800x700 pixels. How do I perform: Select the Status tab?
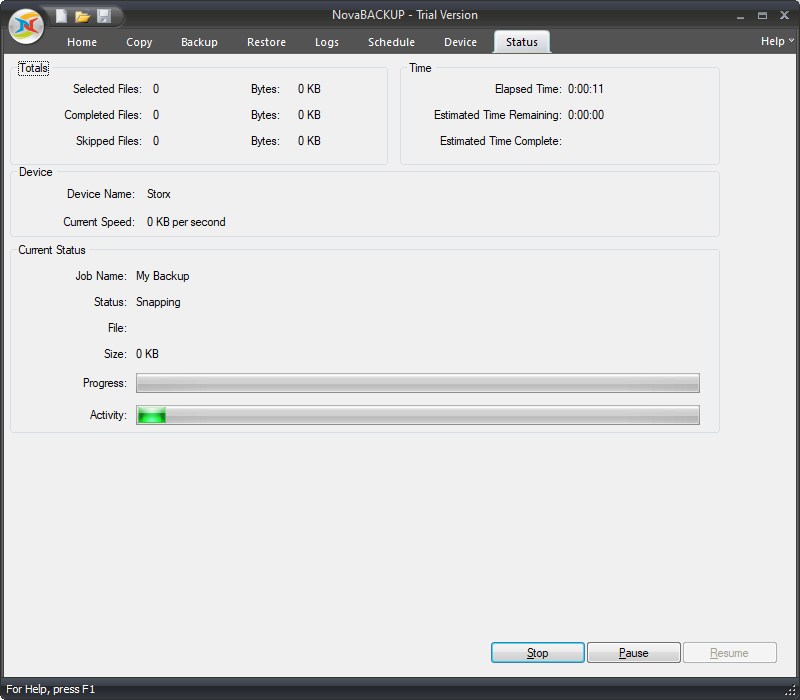pyautogui.click(x=521, y=42)
